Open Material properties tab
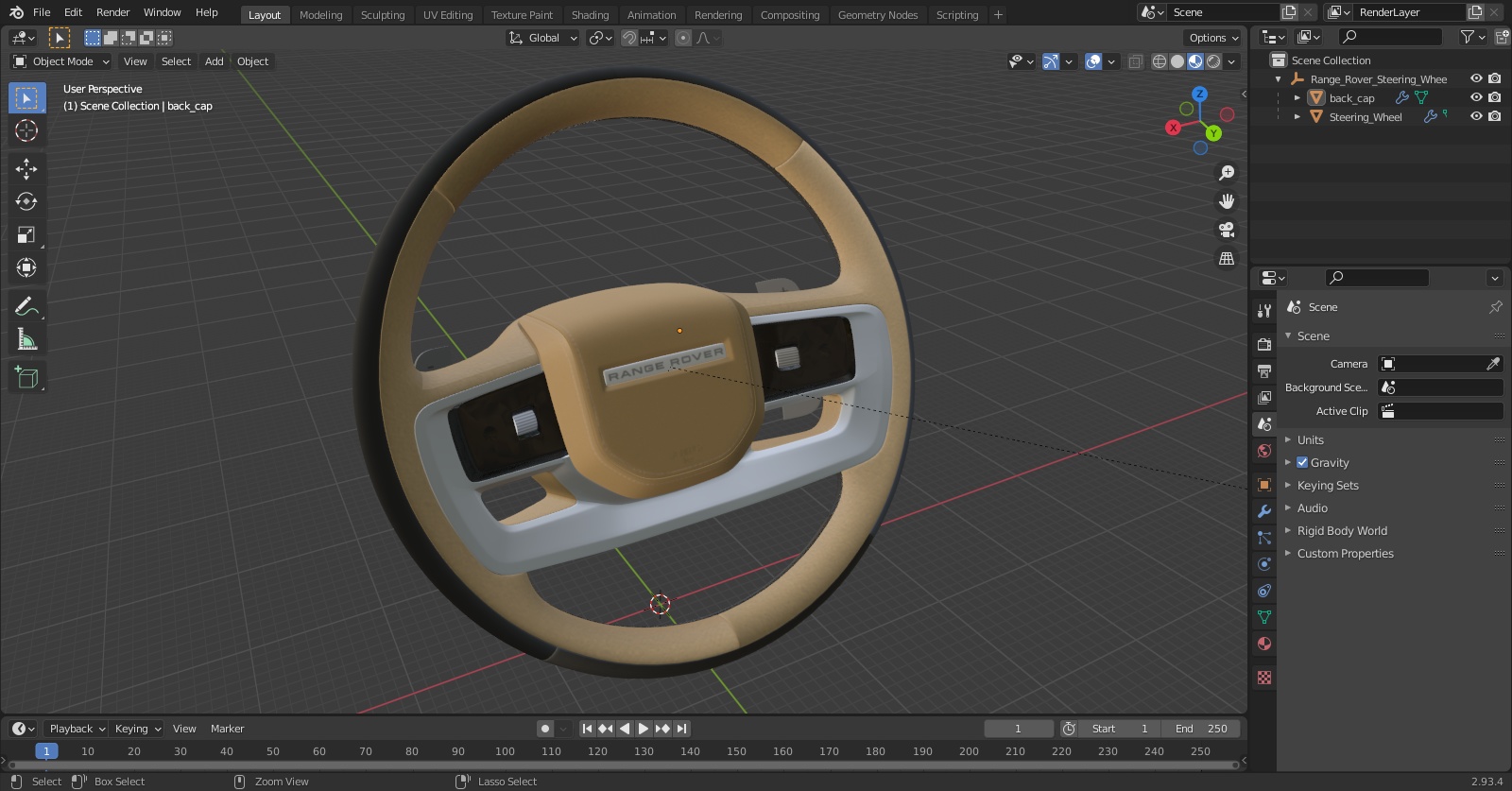Viewport: 1512px width, 791px height. point(1264,644)
